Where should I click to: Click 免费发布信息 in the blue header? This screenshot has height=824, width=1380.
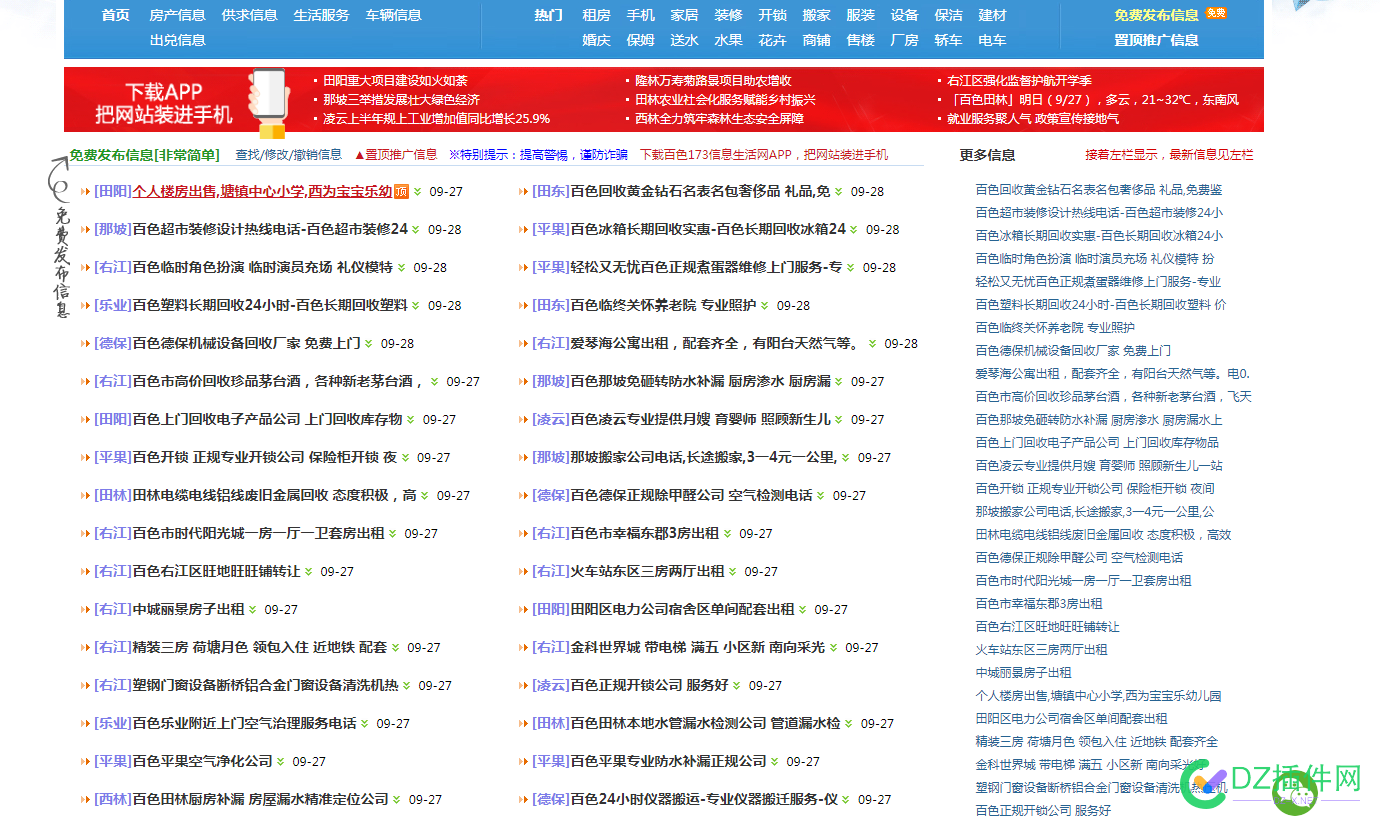tap(1157, 15)
